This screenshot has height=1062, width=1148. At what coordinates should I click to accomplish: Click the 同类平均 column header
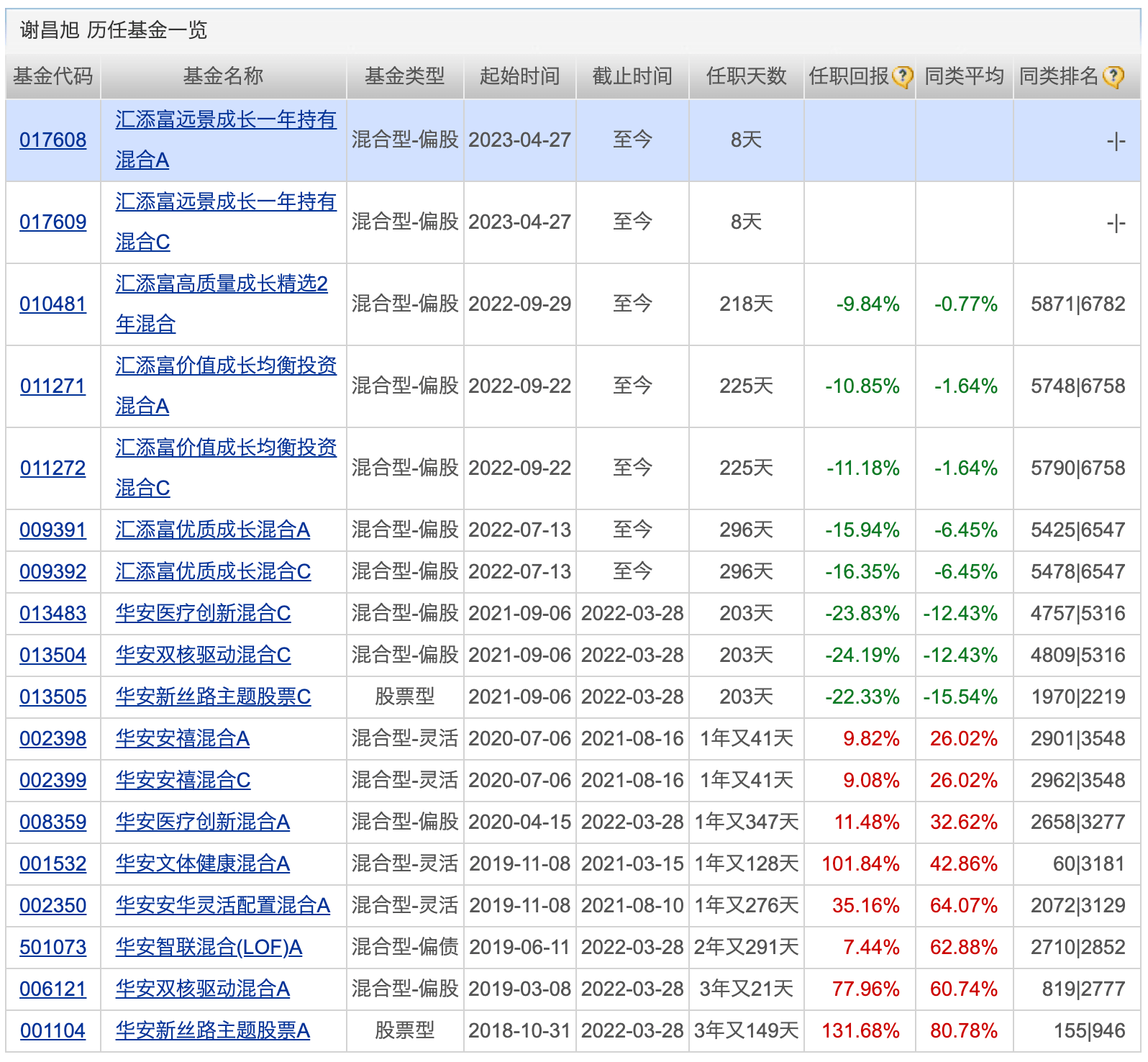[x=964, y=76]
